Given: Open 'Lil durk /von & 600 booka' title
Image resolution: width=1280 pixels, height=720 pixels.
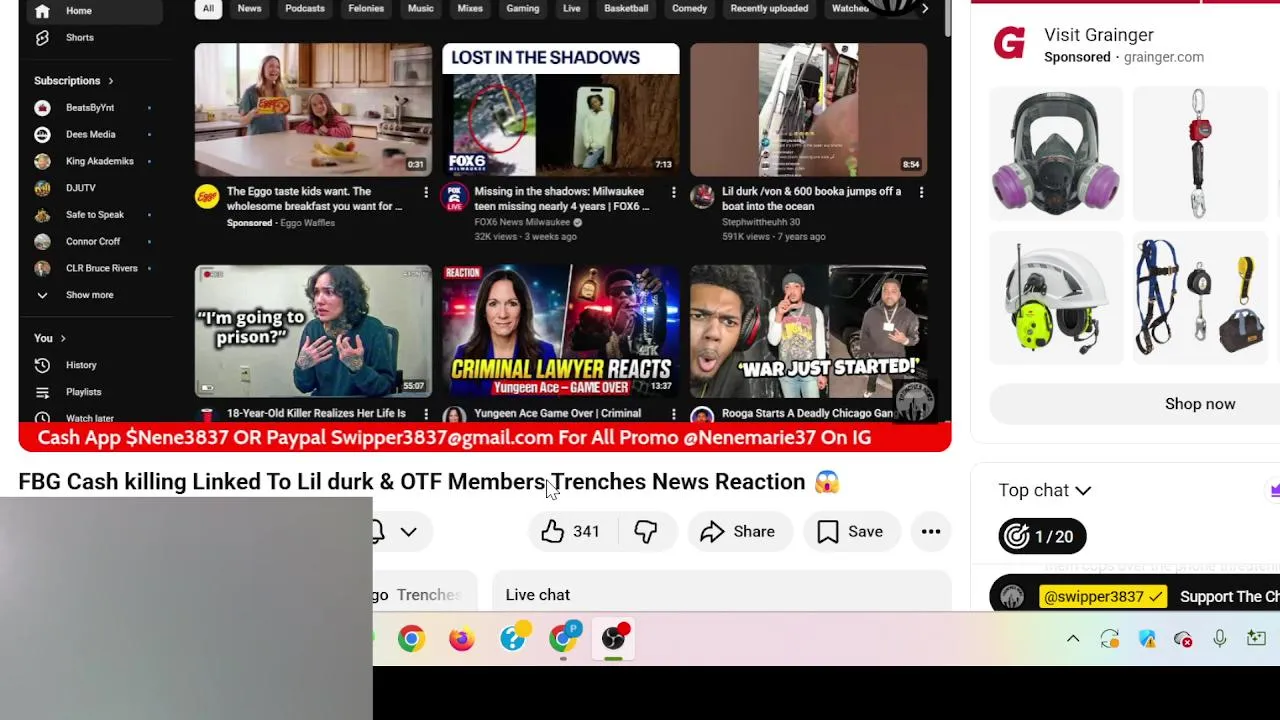Looking at the screenshot, I should 812,199.
